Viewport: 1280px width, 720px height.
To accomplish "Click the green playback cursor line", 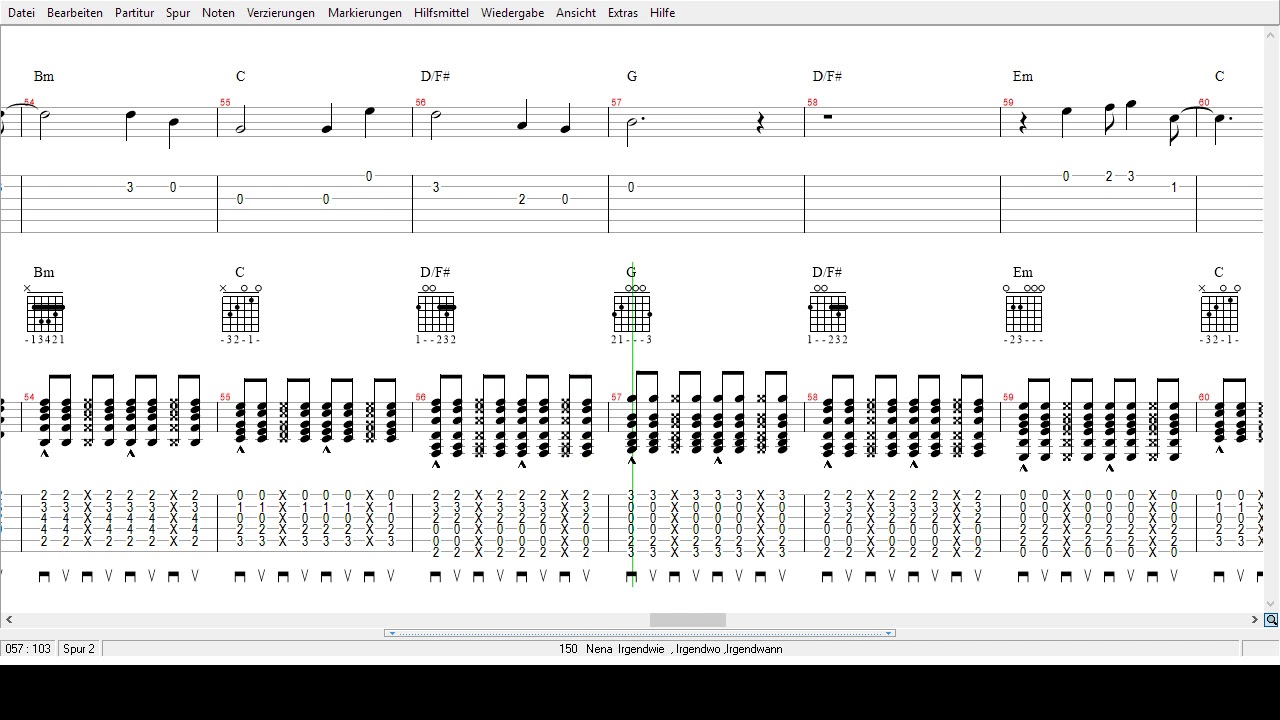I will pyautogui.click(x=633, y=424).
